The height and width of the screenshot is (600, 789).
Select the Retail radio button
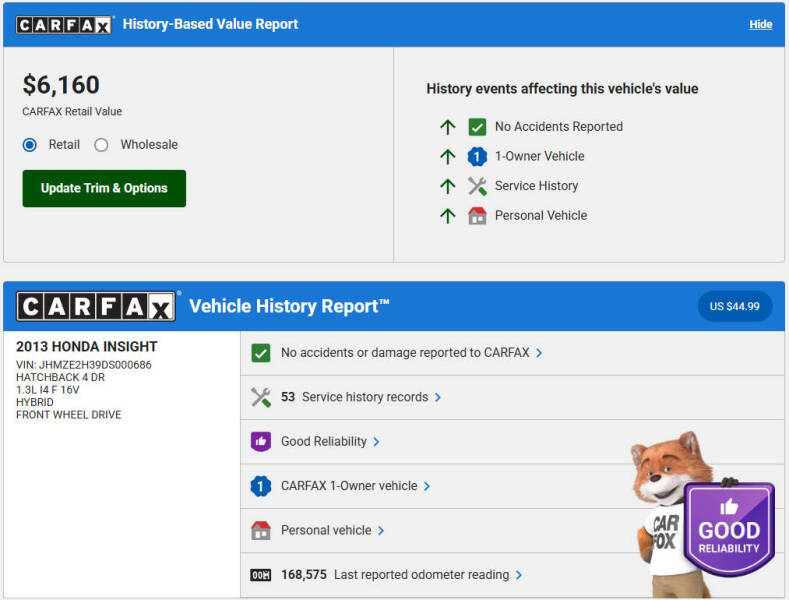tap(30, 145)
